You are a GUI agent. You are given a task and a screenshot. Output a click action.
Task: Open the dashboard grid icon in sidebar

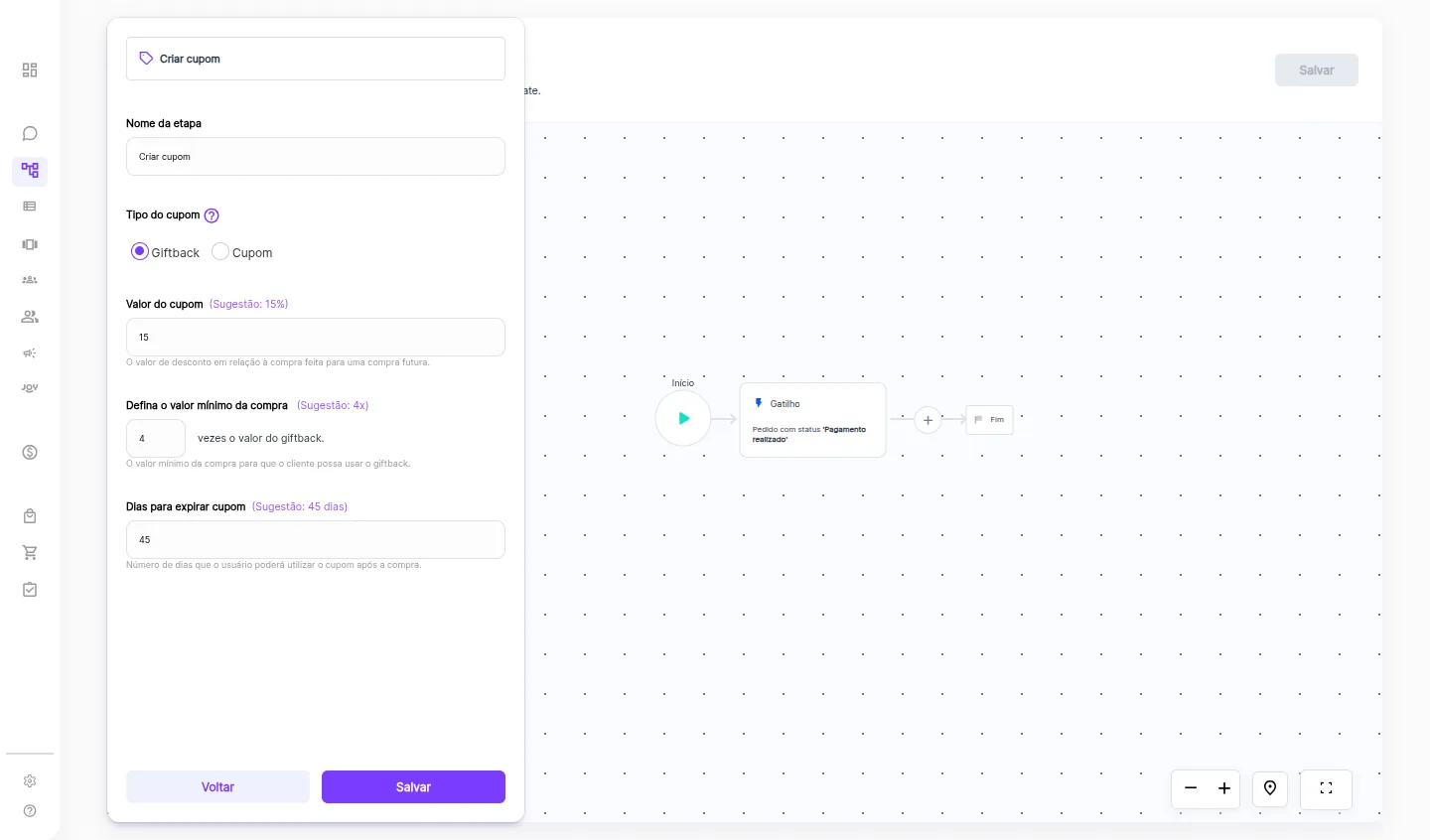coord(30,70)
